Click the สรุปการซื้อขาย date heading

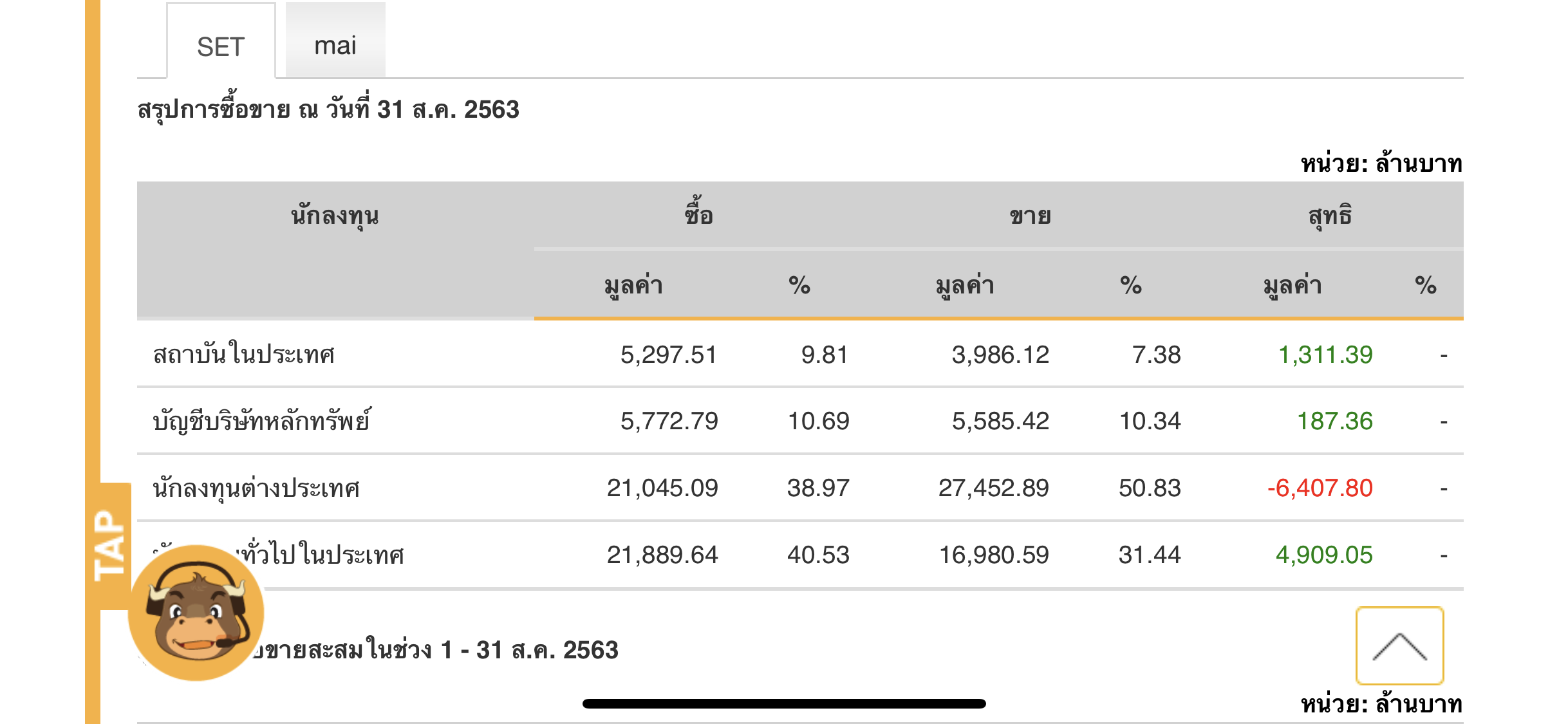328,109
